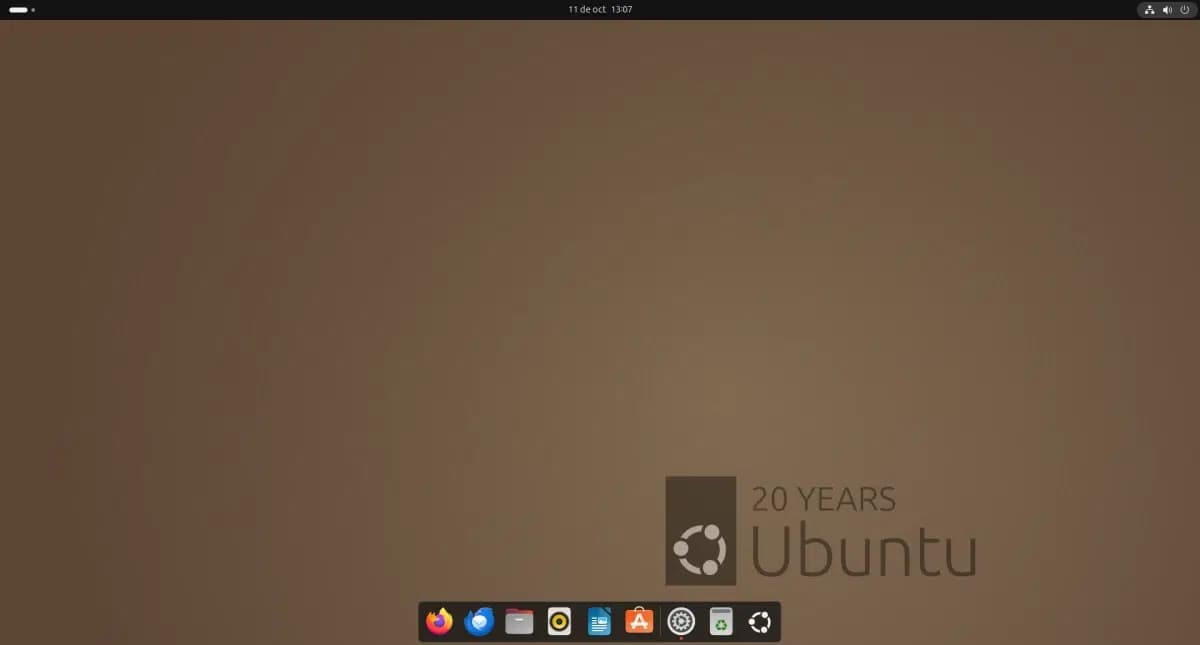Click the date "11 de oct"

(x=586, y=9)
